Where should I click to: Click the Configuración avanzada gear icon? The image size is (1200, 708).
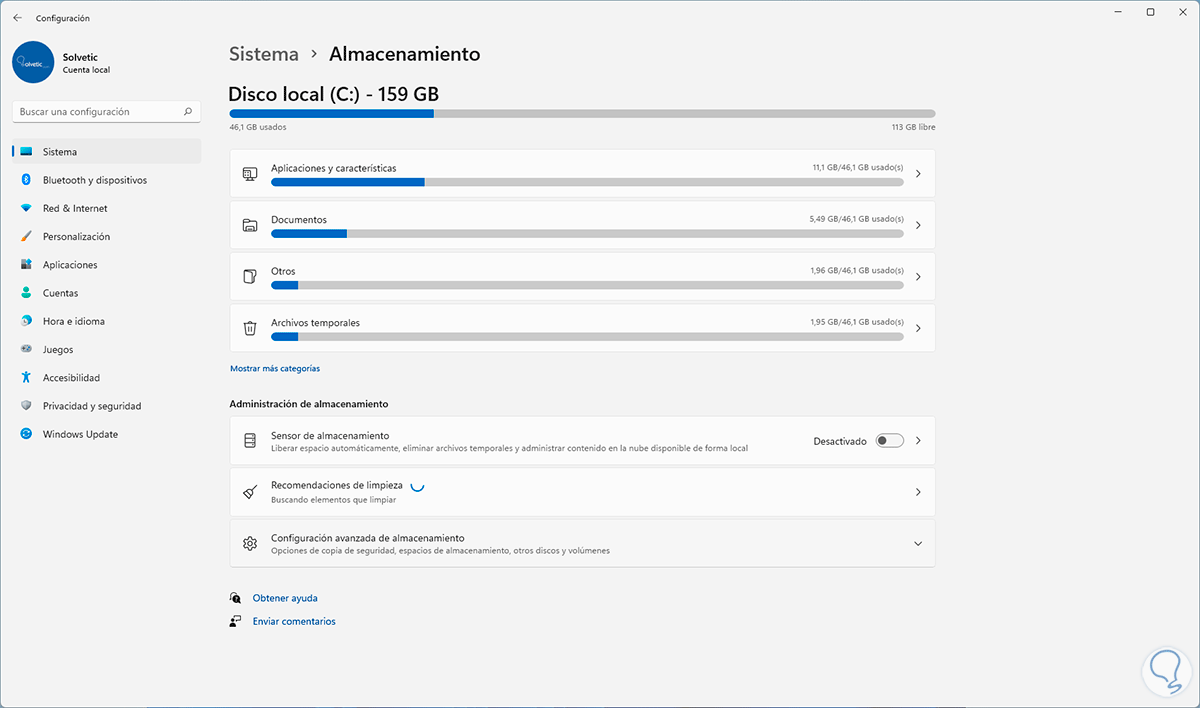pos(250,544)
